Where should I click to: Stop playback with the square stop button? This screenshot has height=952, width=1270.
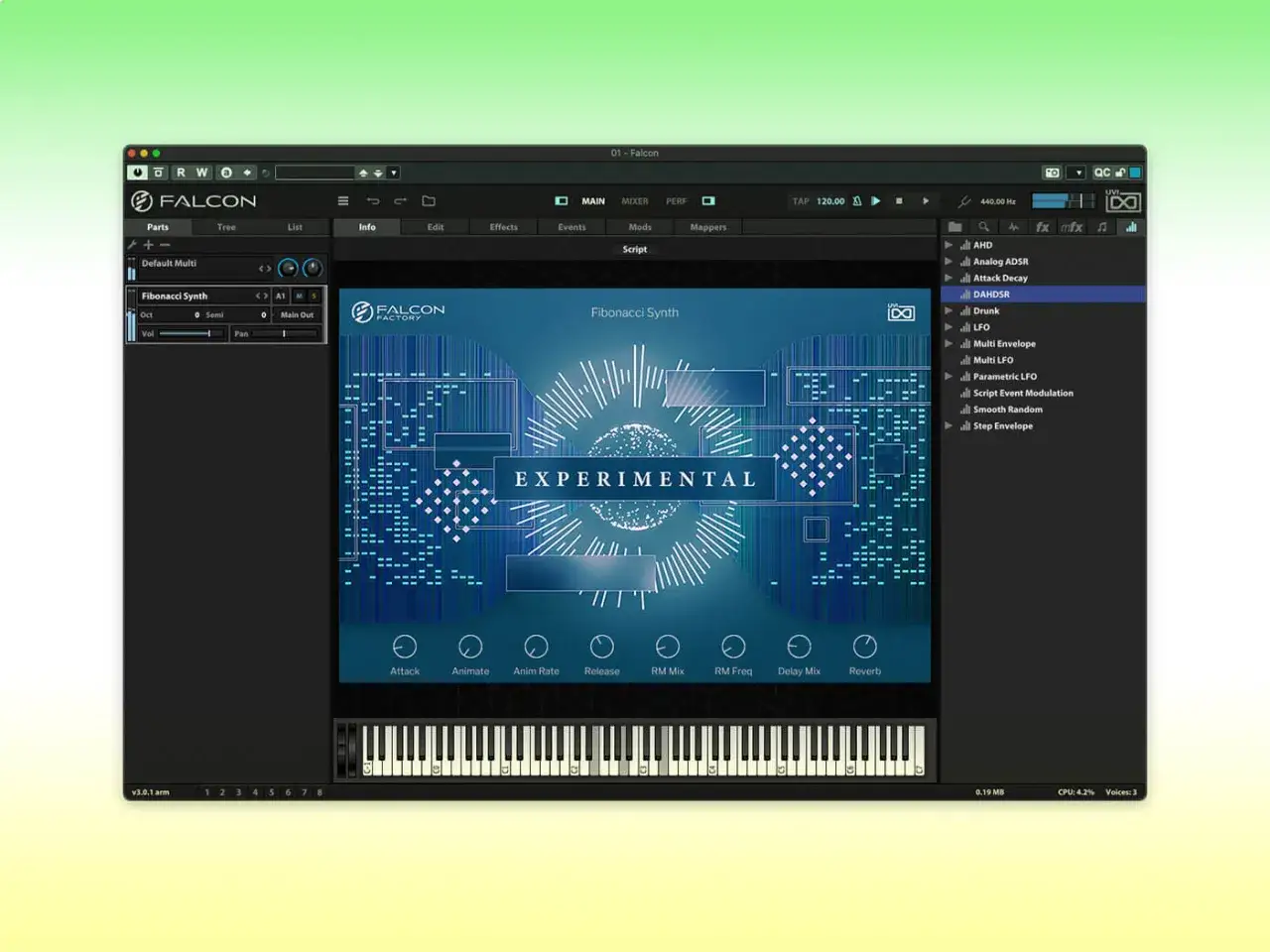[x=900, y=201]
